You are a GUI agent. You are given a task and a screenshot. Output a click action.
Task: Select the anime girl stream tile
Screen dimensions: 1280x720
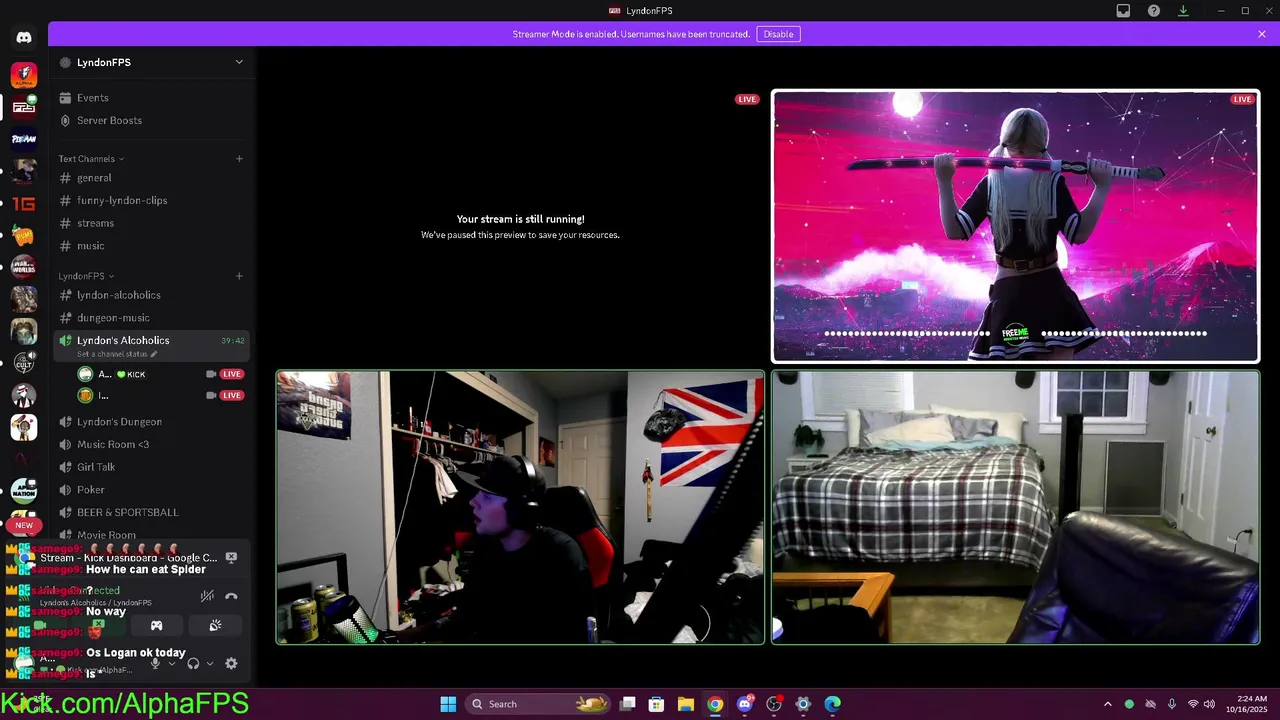tap(1015, 226)
